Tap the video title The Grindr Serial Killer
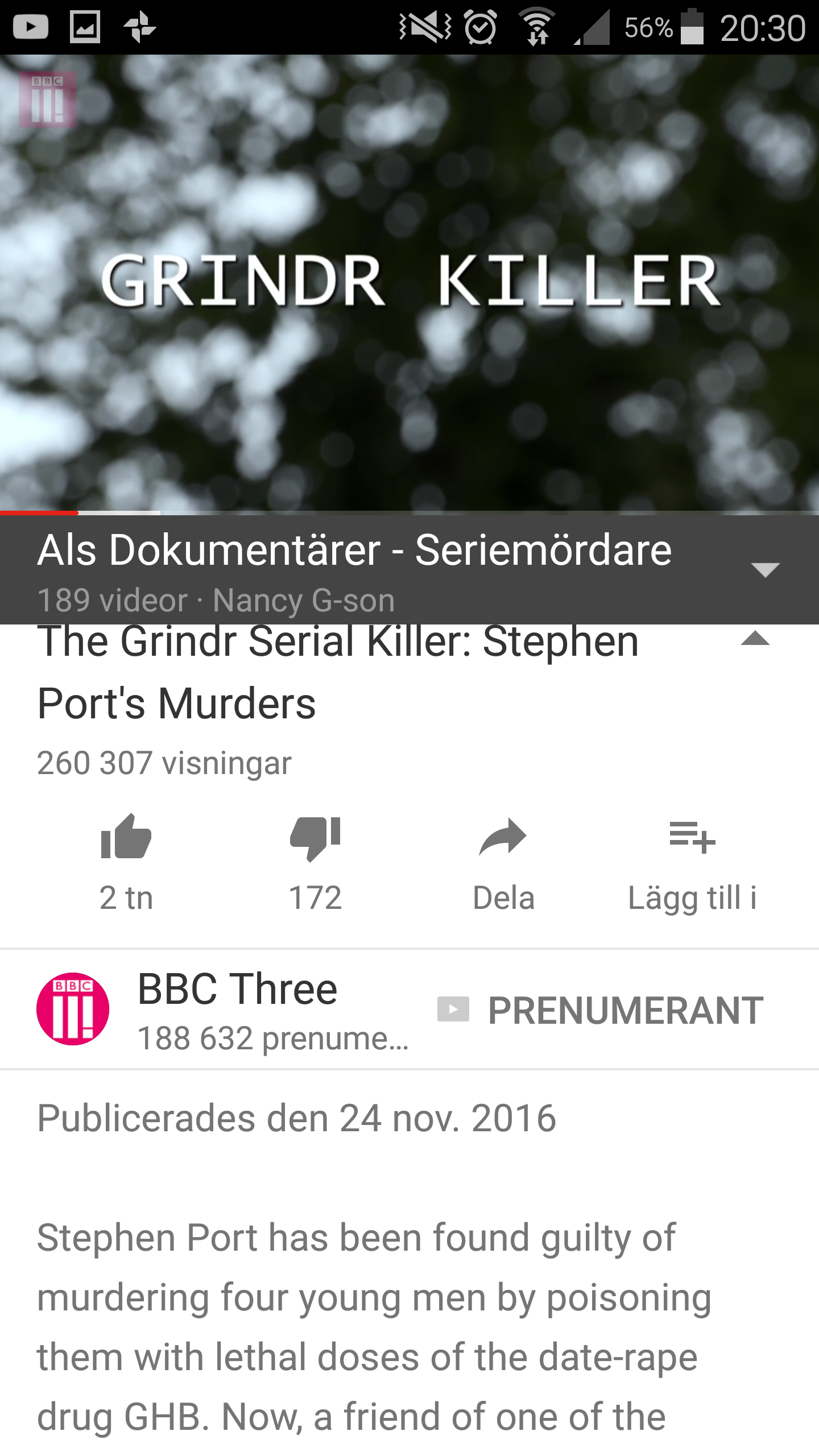The width and height of the screenshot is (819, 1456). point(338,673)
